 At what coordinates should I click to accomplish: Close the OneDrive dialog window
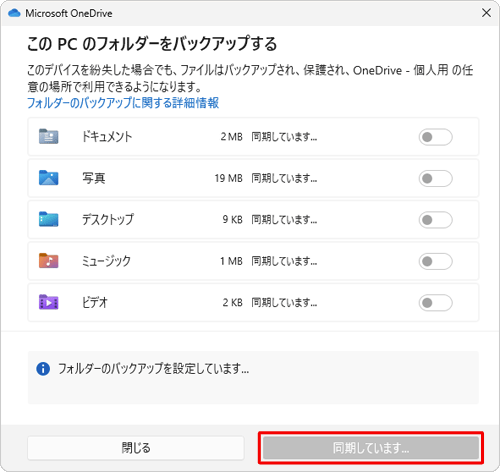pyautogui.click(x=486, y=13)
